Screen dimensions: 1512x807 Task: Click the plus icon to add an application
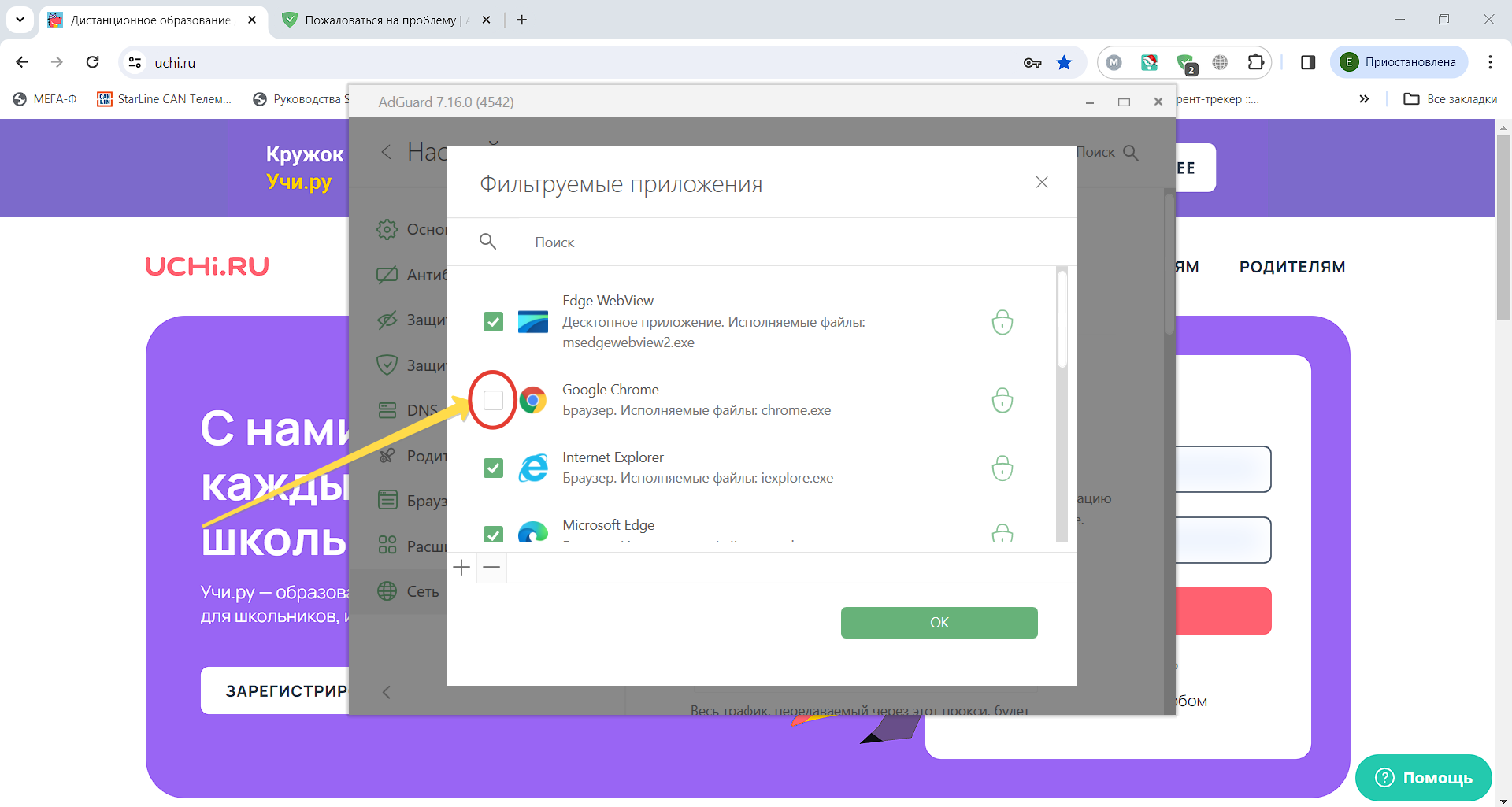(x=461, y=567)
